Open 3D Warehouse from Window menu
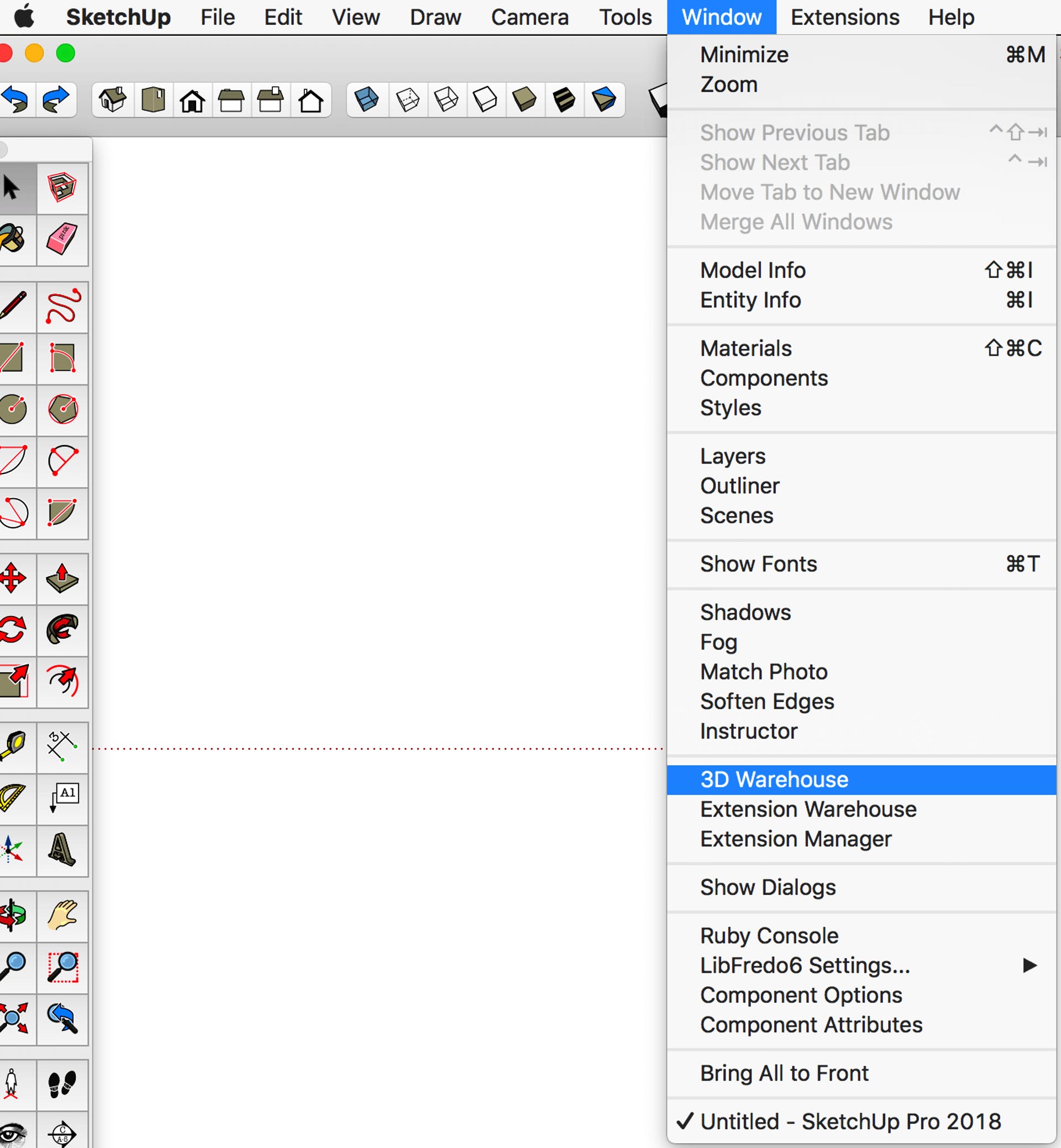1061x1148 pixels. [x=774, y=780]
